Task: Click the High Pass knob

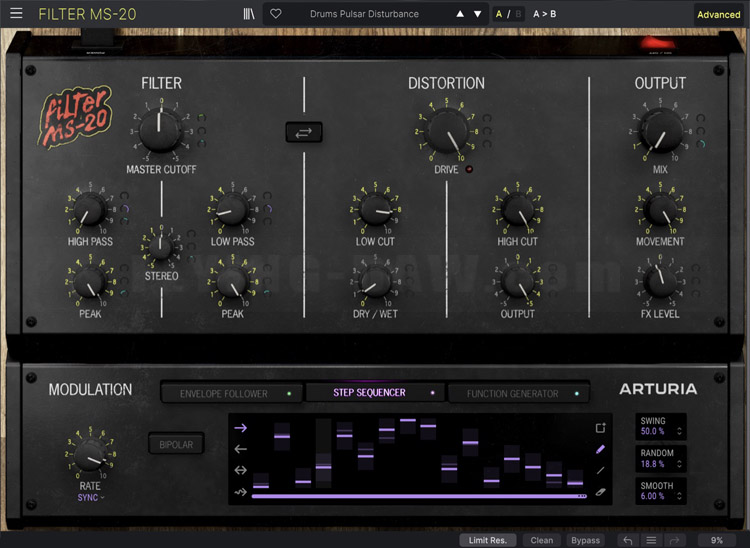Action: pyautogui.click(x=89, y=209)
